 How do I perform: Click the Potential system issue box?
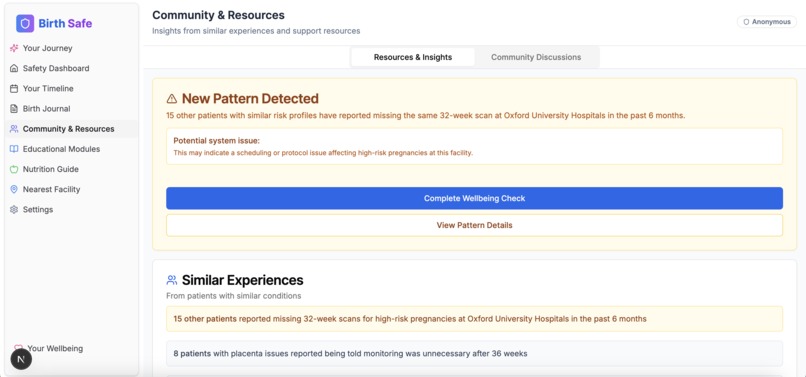click(x=474, y=147)
